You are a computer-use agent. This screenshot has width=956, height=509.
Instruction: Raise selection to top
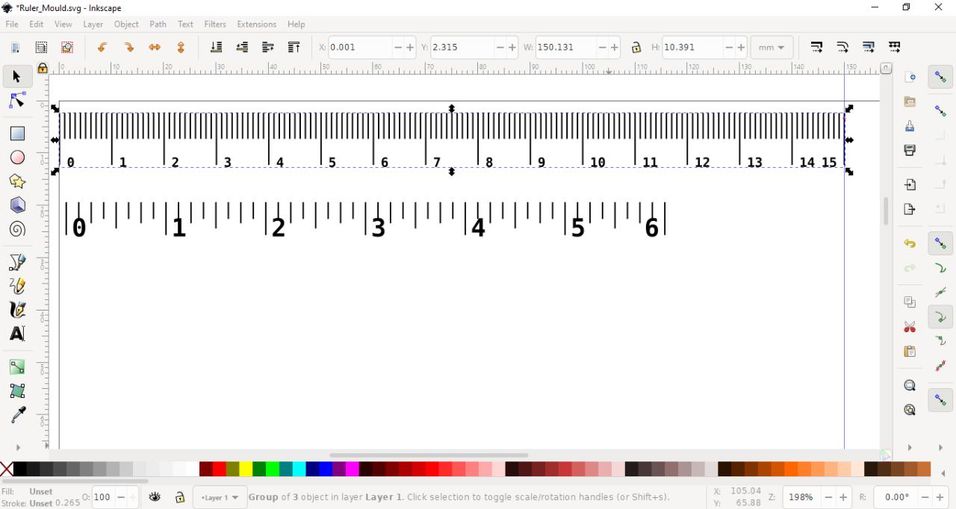point(294,47)
